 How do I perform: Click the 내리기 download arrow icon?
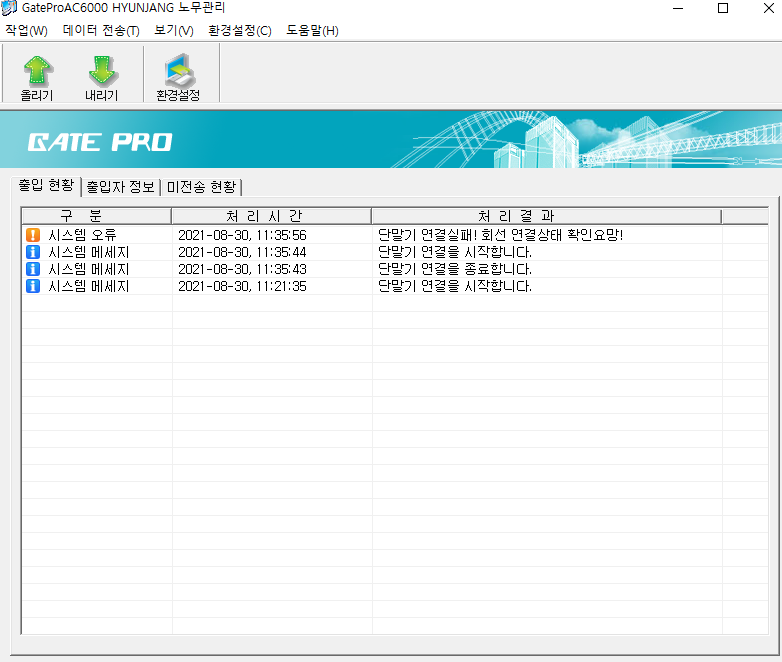102,71
